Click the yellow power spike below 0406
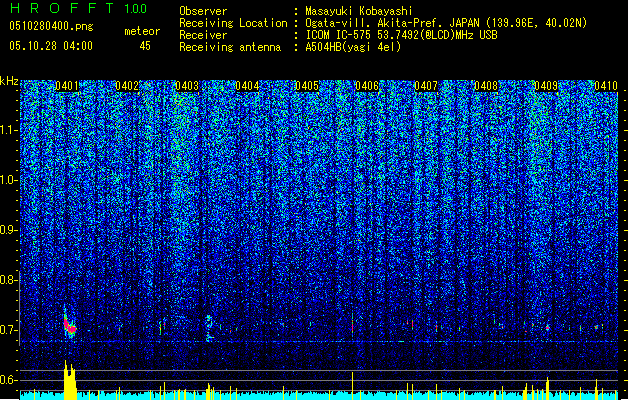 pos(353,386)
